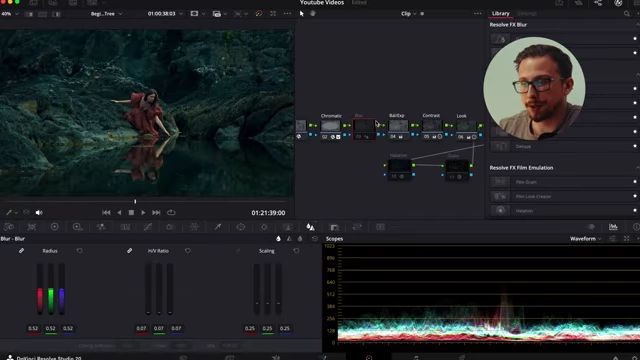Viewport: 640px width, 360px height.
Task: Reset the H/V Ratio controls
Action: [x=188, y=251]
